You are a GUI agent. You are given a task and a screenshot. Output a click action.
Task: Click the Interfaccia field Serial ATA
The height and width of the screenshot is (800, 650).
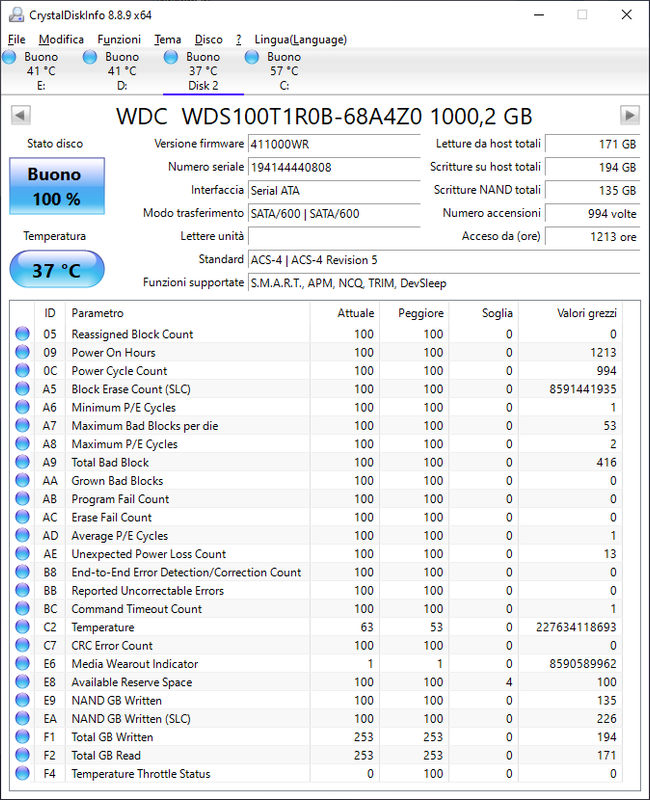pyautogui.click(x=334, y=190)
